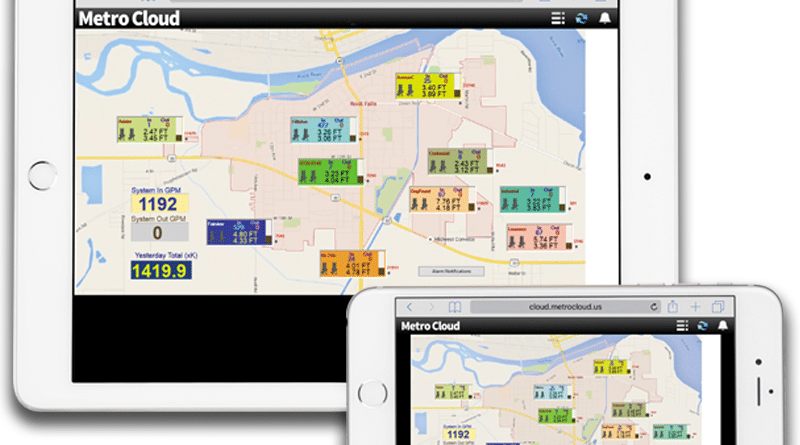Click the Alarm Notifications button on map
This screenshot has width=800, height=445.
coord(451,271)
